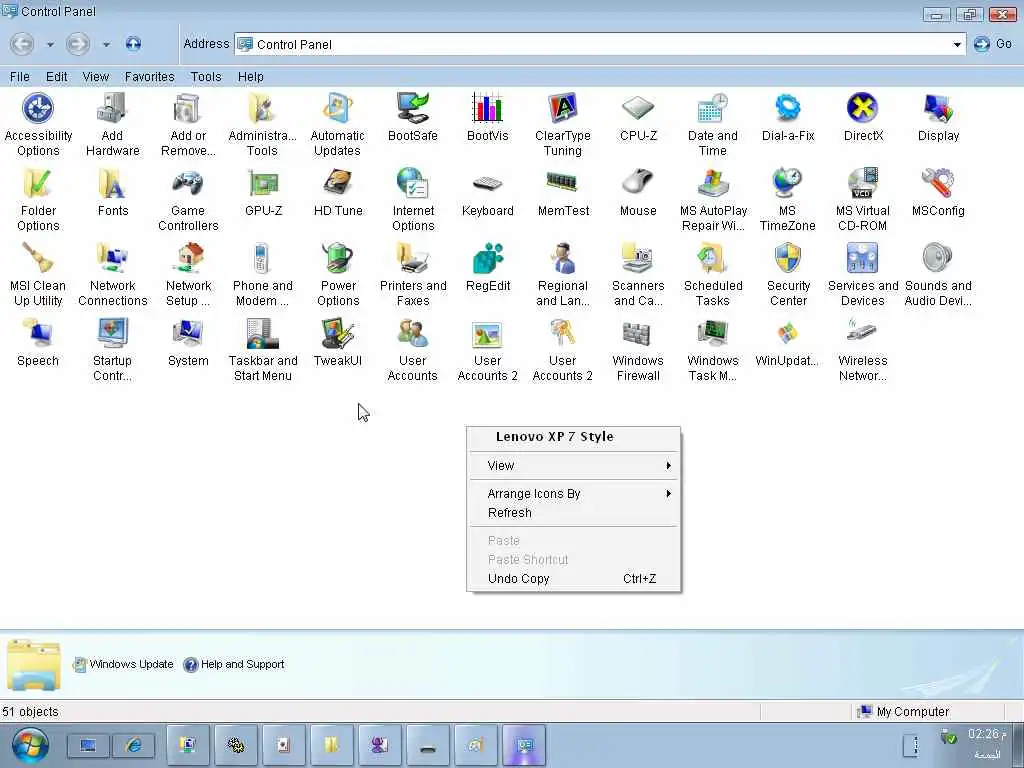1024x768 pixels.
Task: Open the Windows Update link
Action: tap(123, 665)
